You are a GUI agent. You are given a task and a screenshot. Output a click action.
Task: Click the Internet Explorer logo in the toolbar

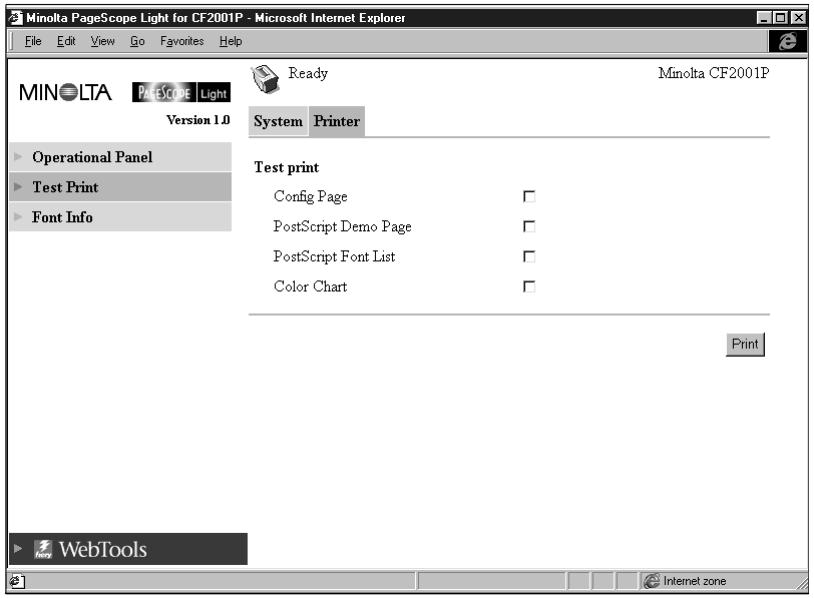point(788,40)
